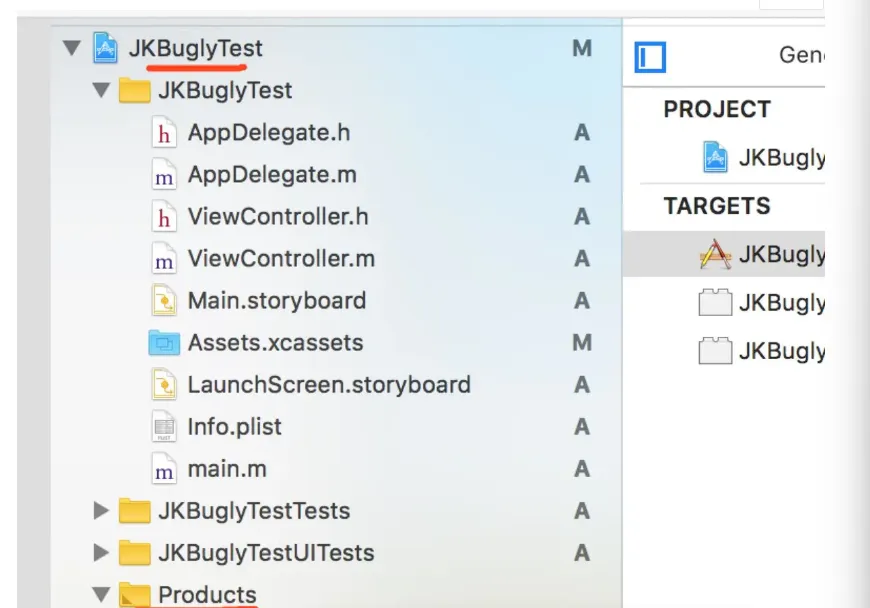870x608 pixels.
Task: Click the yellow JKBuglyTest group folder icon
Action: coord(134,90)
